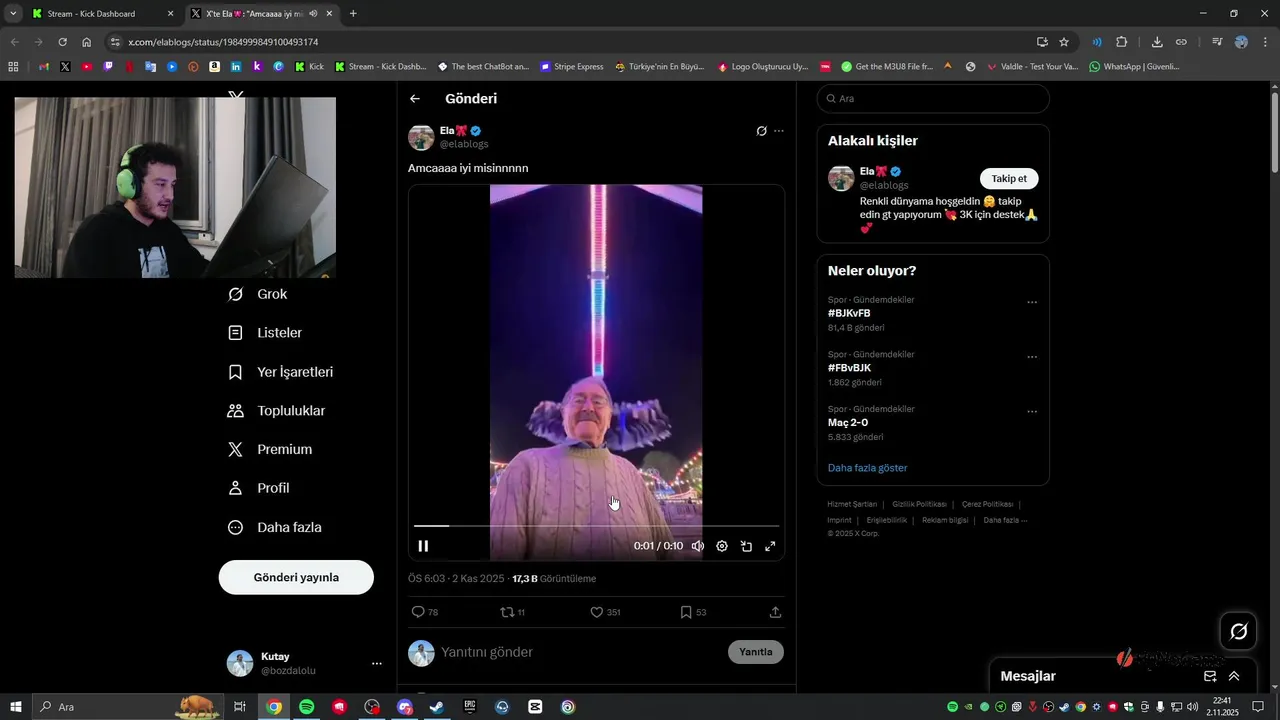Open the Stripe Express bookmark
This screenshot has height=720, width=1280.
pos(572,67)
